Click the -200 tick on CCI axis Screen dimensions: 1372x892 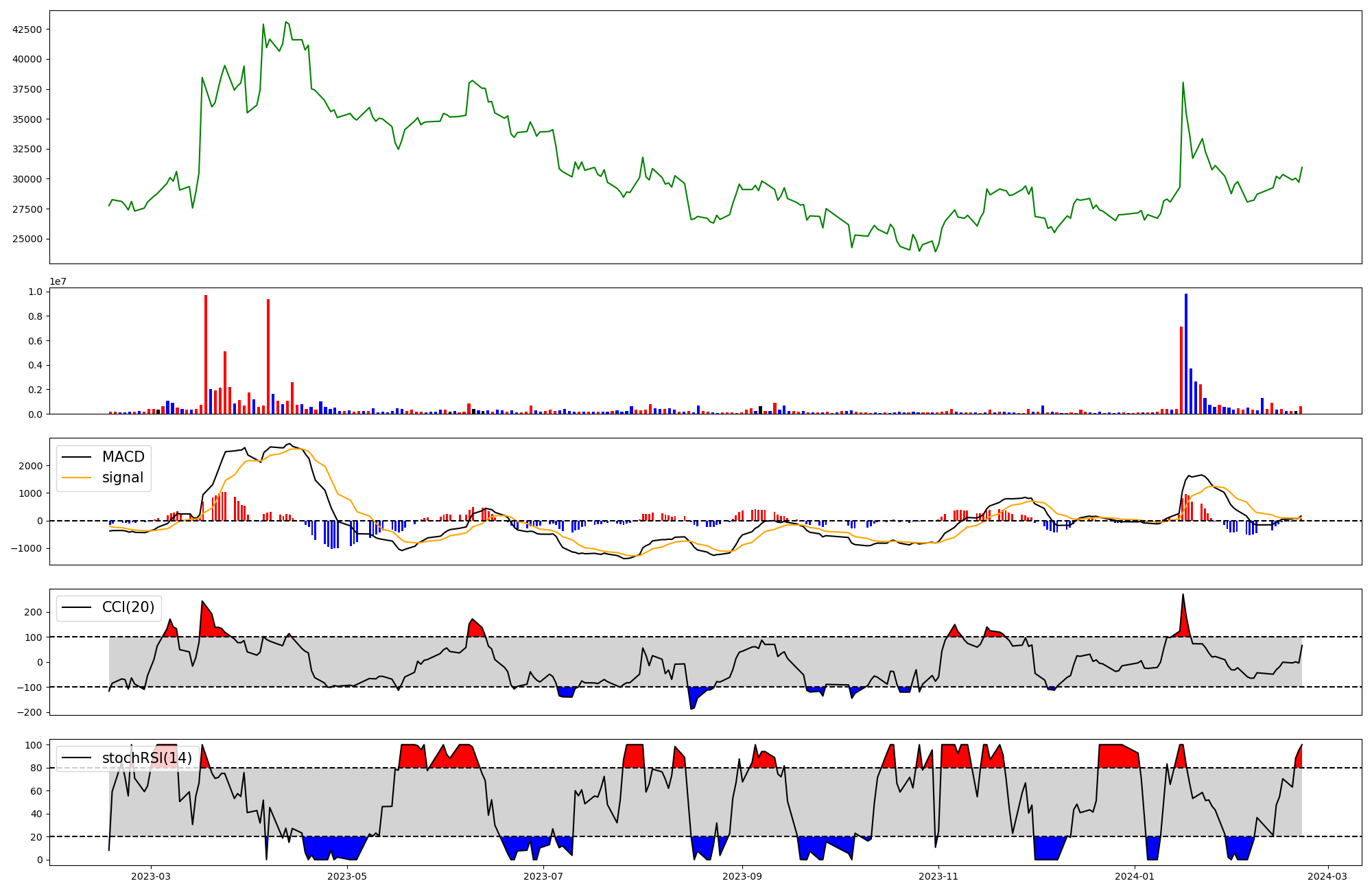(31, 712)
